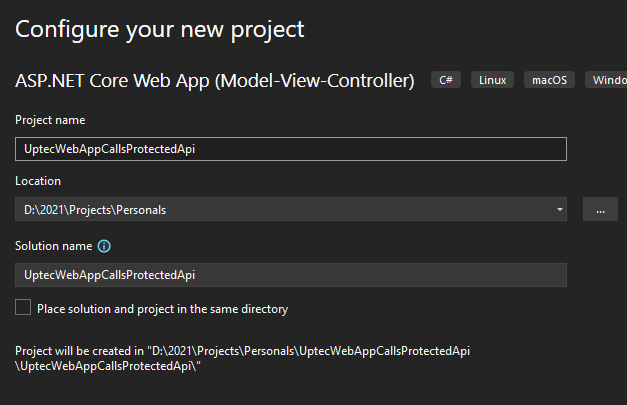Click the D:\2021\Projects\Personals location path
Viewport: 627px width, 405px height.
click(x=95, y=209)
